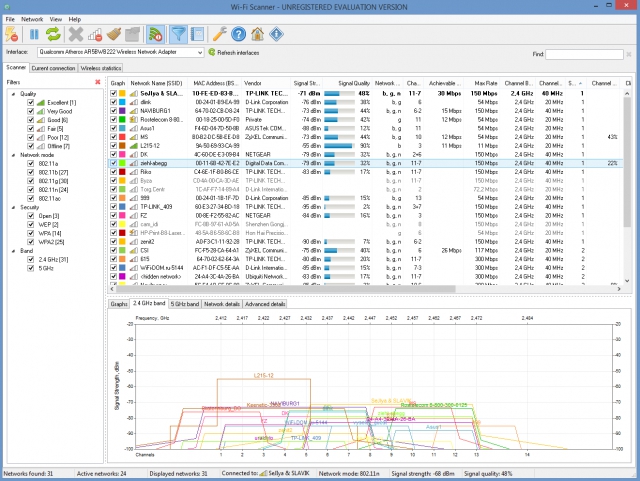Sort by the S... column with arrow

[x=576, y=83]
